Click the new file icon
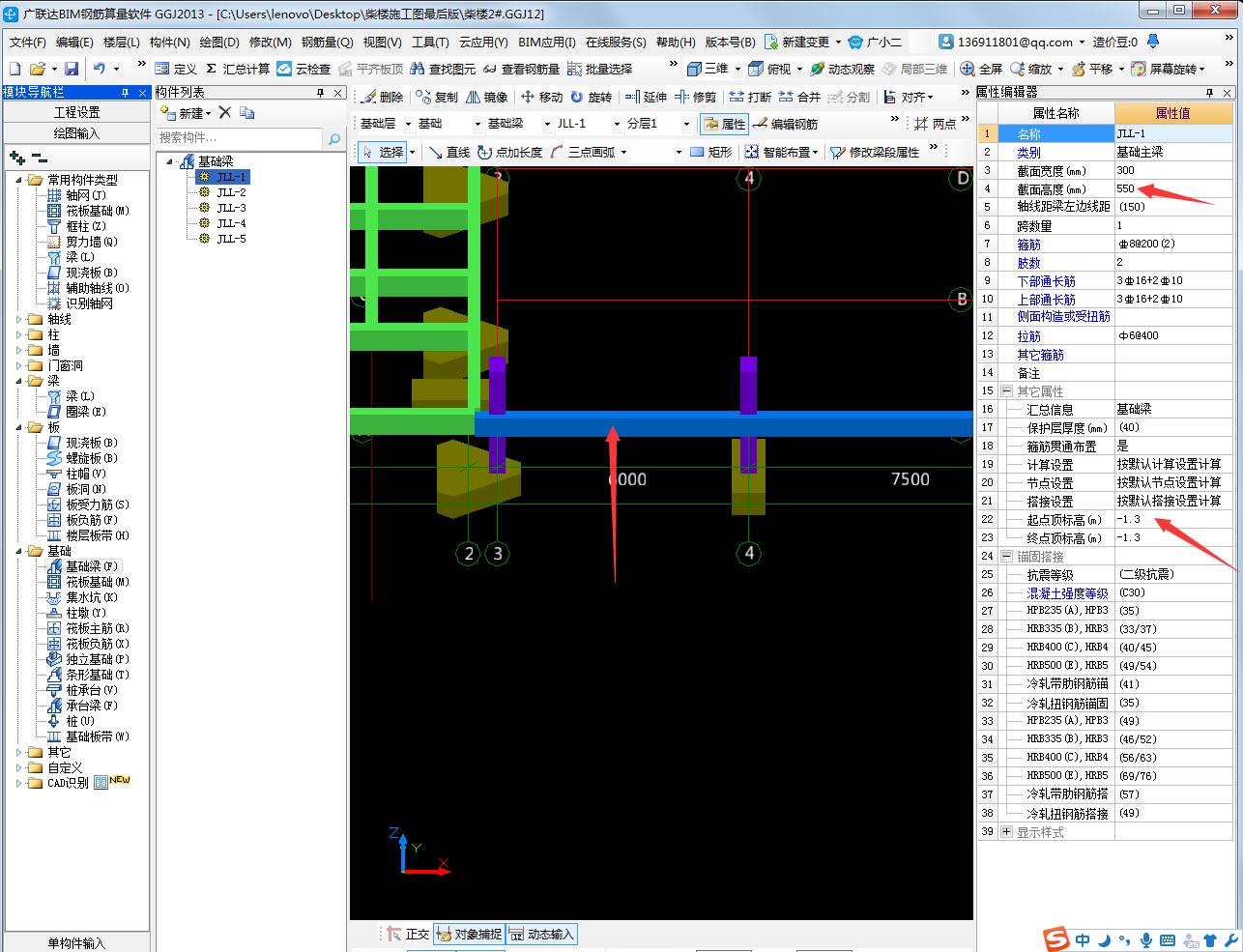Screen dimensions: 1243x952 14,69
